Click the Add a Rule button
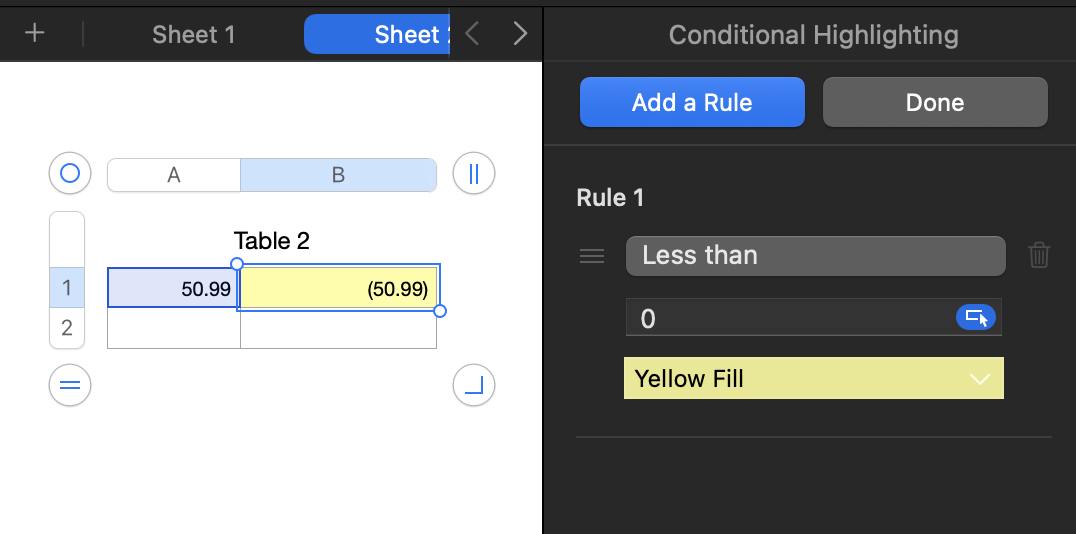The height and width of the screenshot is (534, 1076). click(692, 102)
